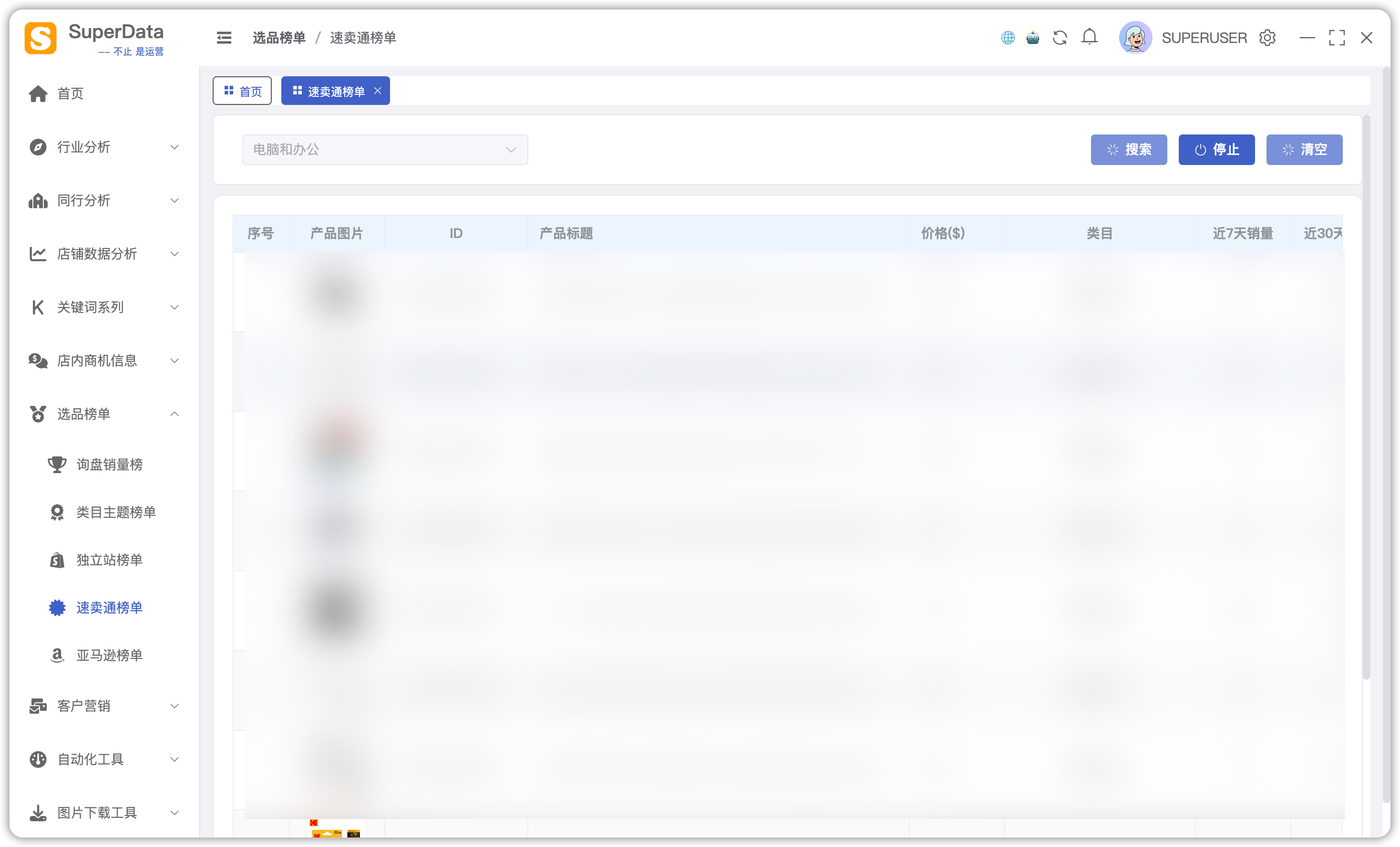
Task: Switch to the 首页 tab
Action: click(x=242, y=91)
